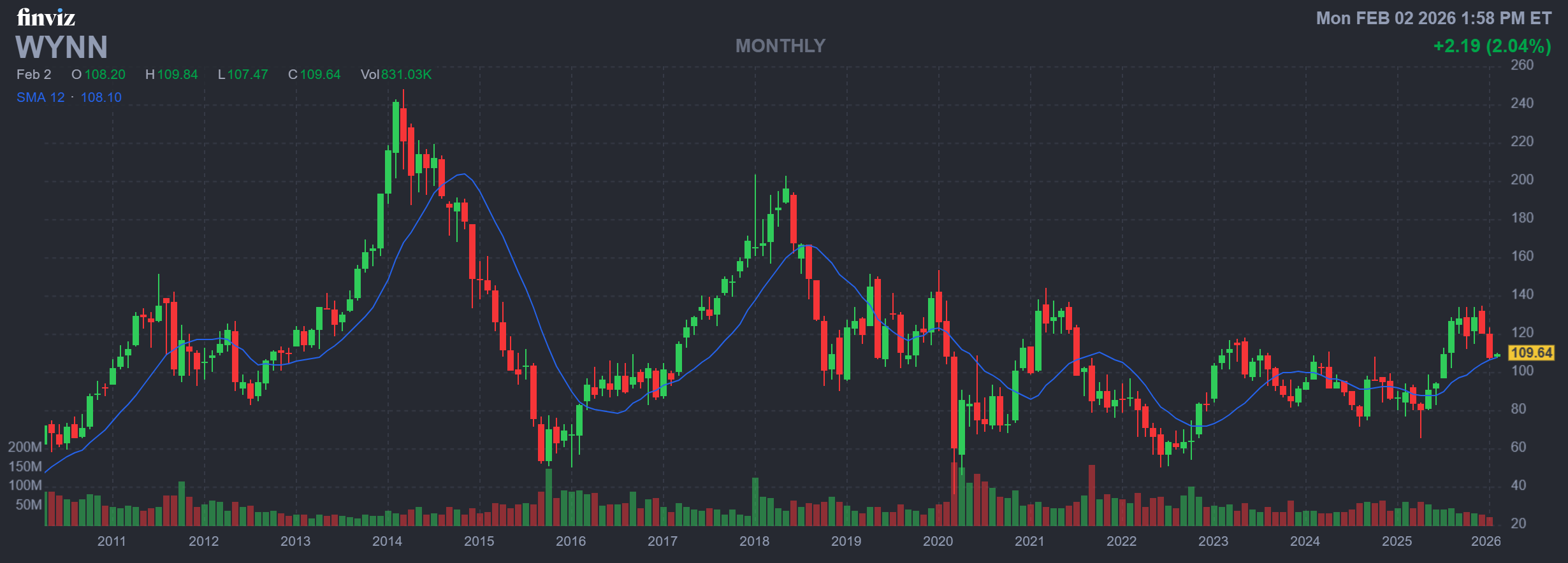The width and height of the screenshot is (1568, 563).
Task: Click the SMA 12 indicator label
Action: pos(41,97)
